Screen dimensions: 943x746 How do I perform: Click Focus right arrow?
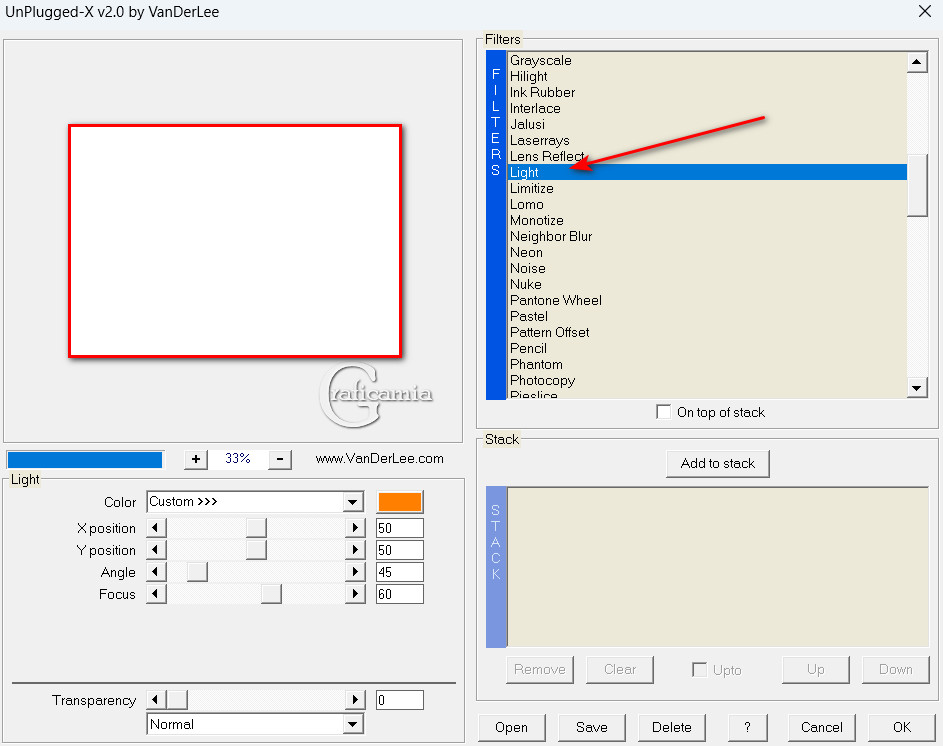pos(355,594)
